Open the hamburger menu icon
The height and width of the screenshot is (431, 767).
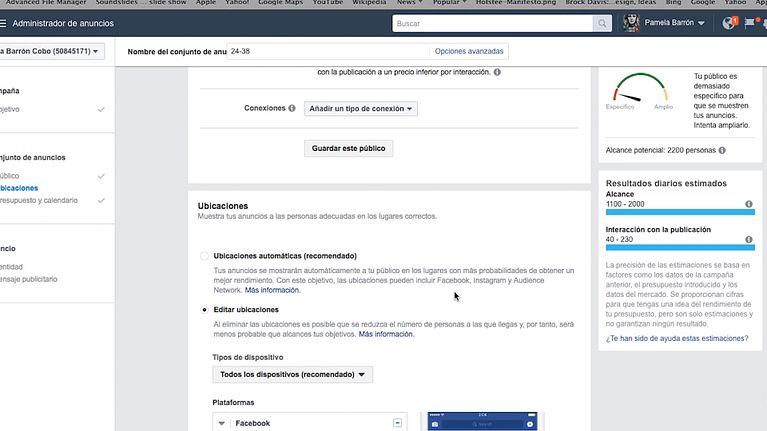pos(3,23)
